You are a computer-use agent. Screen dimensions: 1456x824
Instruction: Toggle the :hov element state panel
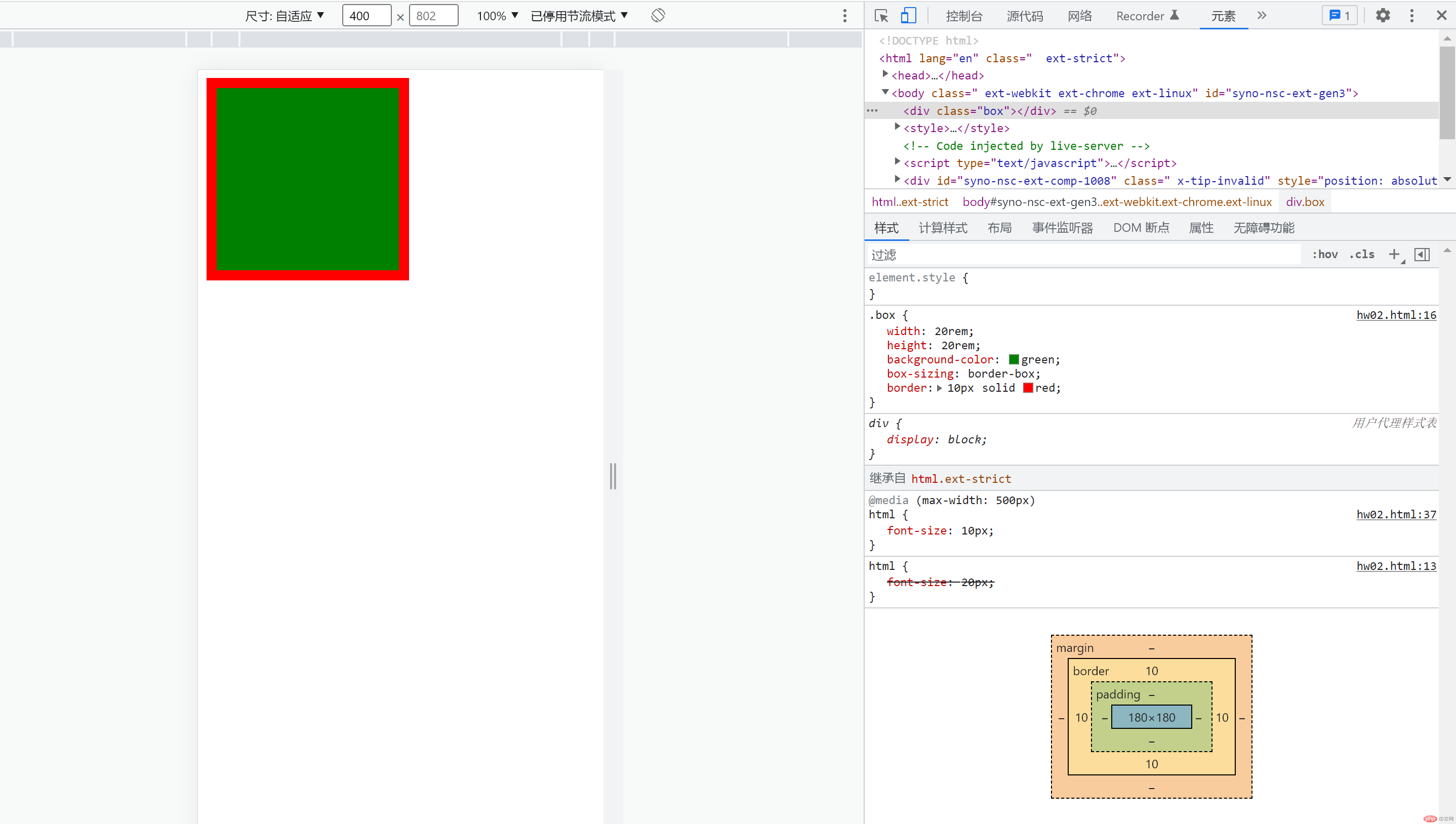pyautogui.click(x=1325, y=255)
